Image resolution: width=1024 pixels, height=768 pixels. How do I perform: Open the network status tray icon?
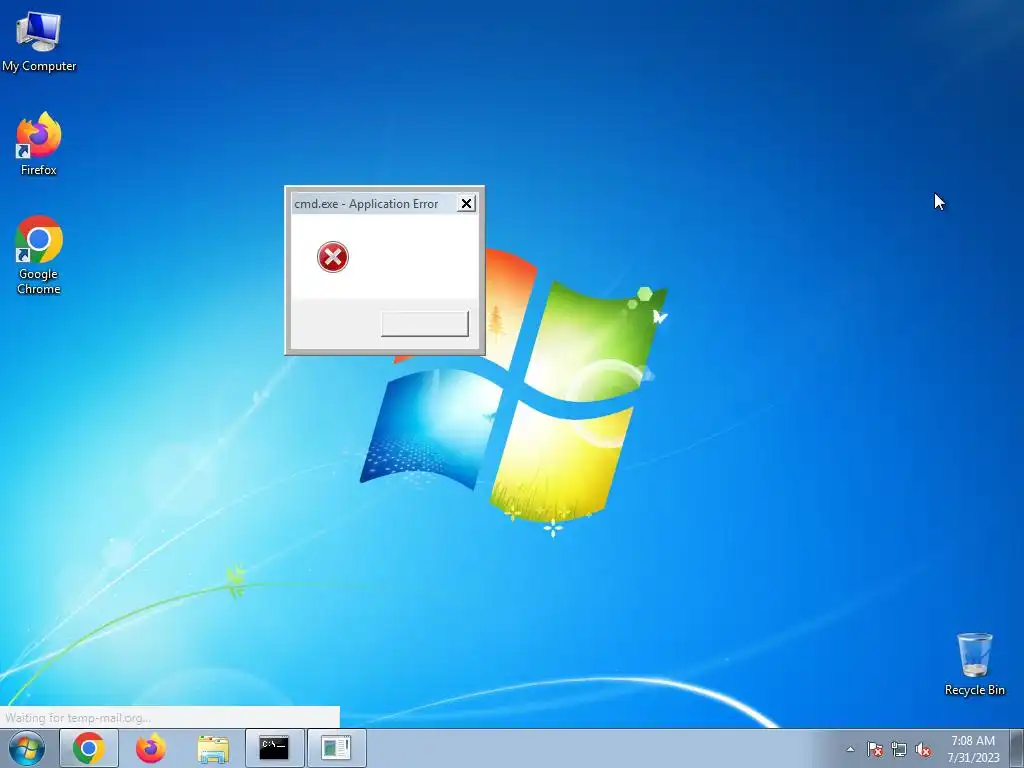click(899, 750)
